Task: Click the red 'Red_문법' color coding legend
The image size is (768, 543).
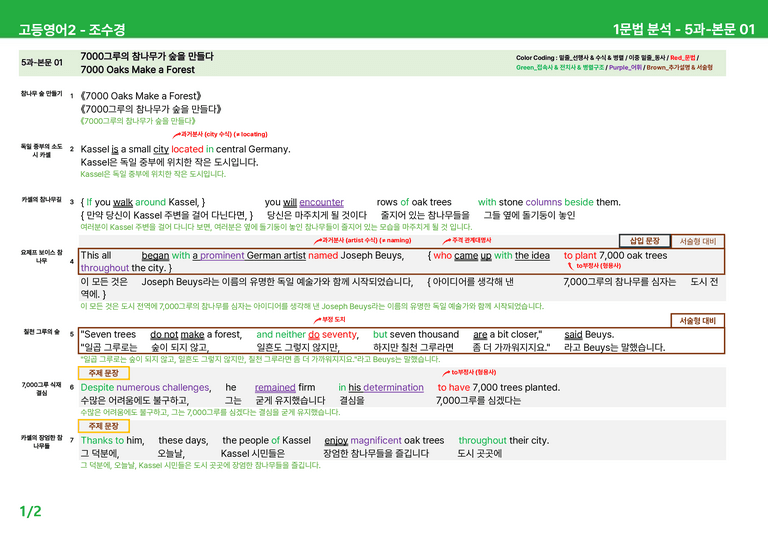Action: [x=683, y=58]
